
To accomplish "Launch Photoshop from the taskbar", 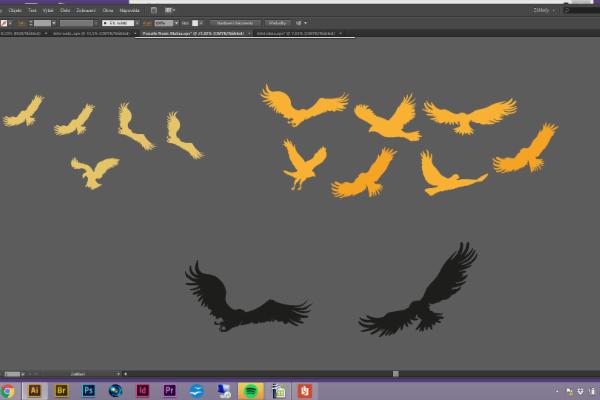I will (89, 391).
